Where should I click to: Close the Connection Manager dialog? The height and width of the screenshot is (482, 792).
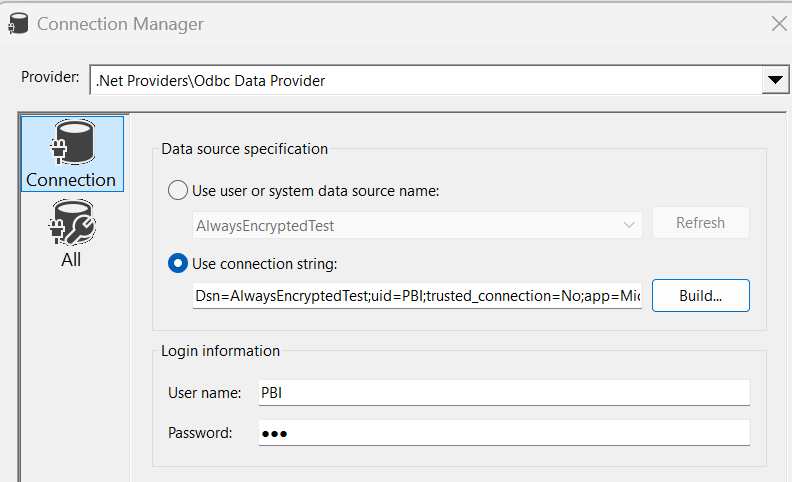point(777,23)
